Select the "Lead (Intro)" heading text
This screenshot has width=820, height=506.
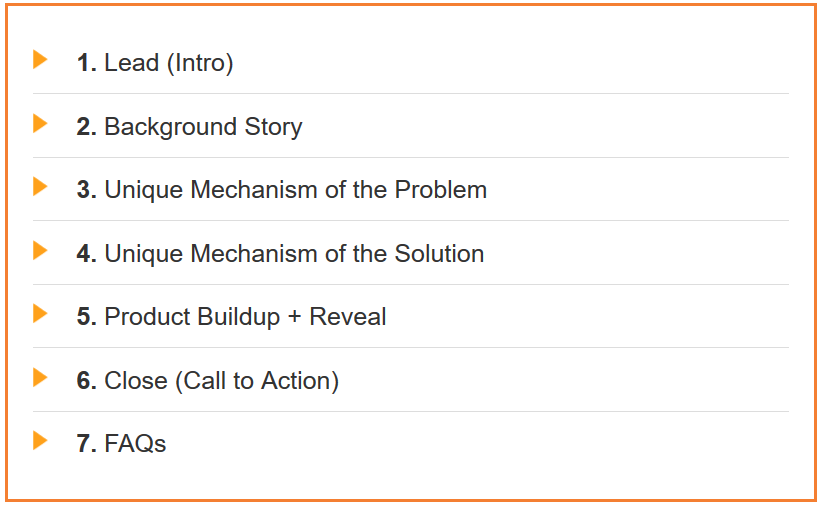[169, 63]
